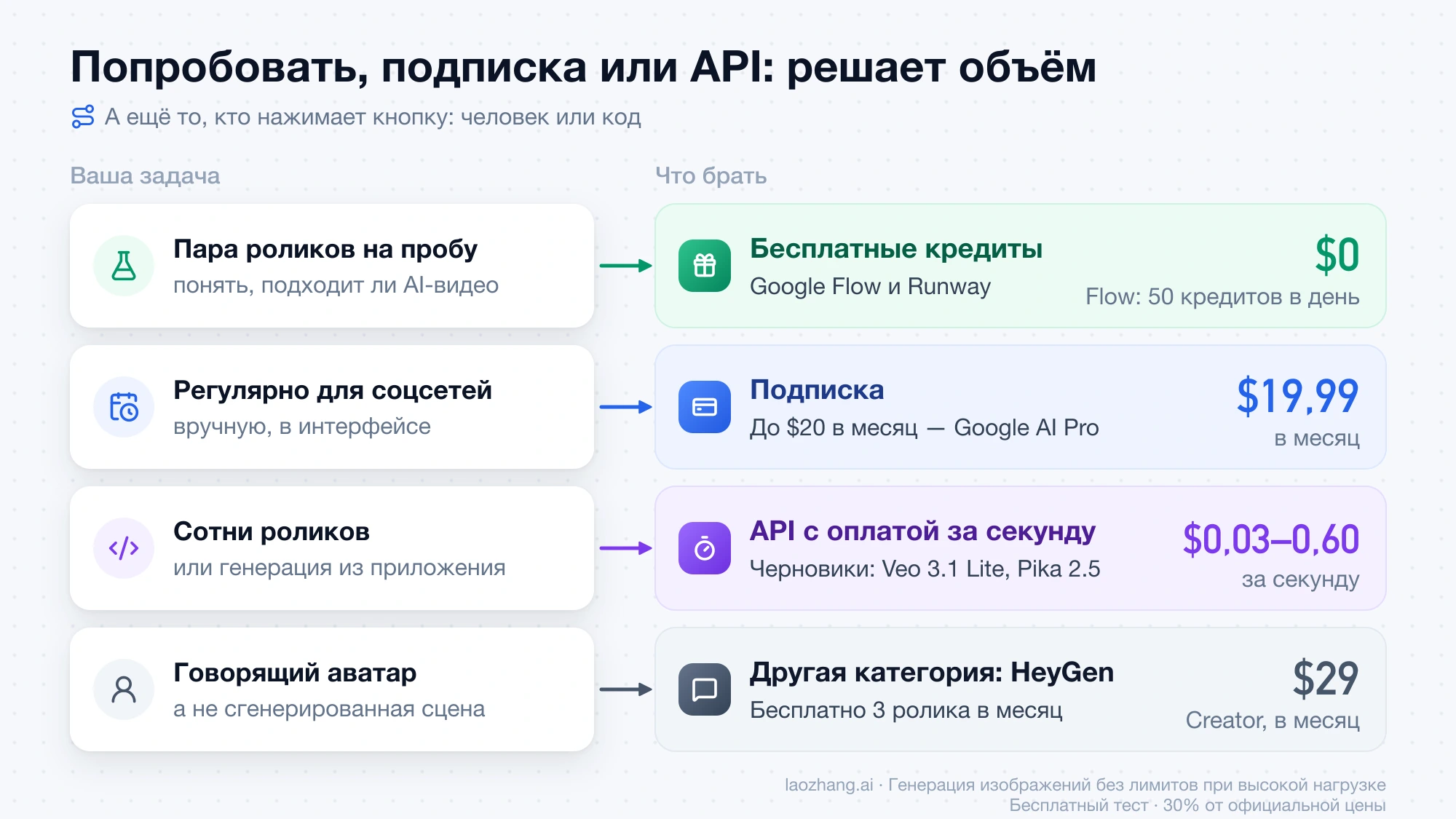
Task: Click the green flask icon
Action: point(124,266)
